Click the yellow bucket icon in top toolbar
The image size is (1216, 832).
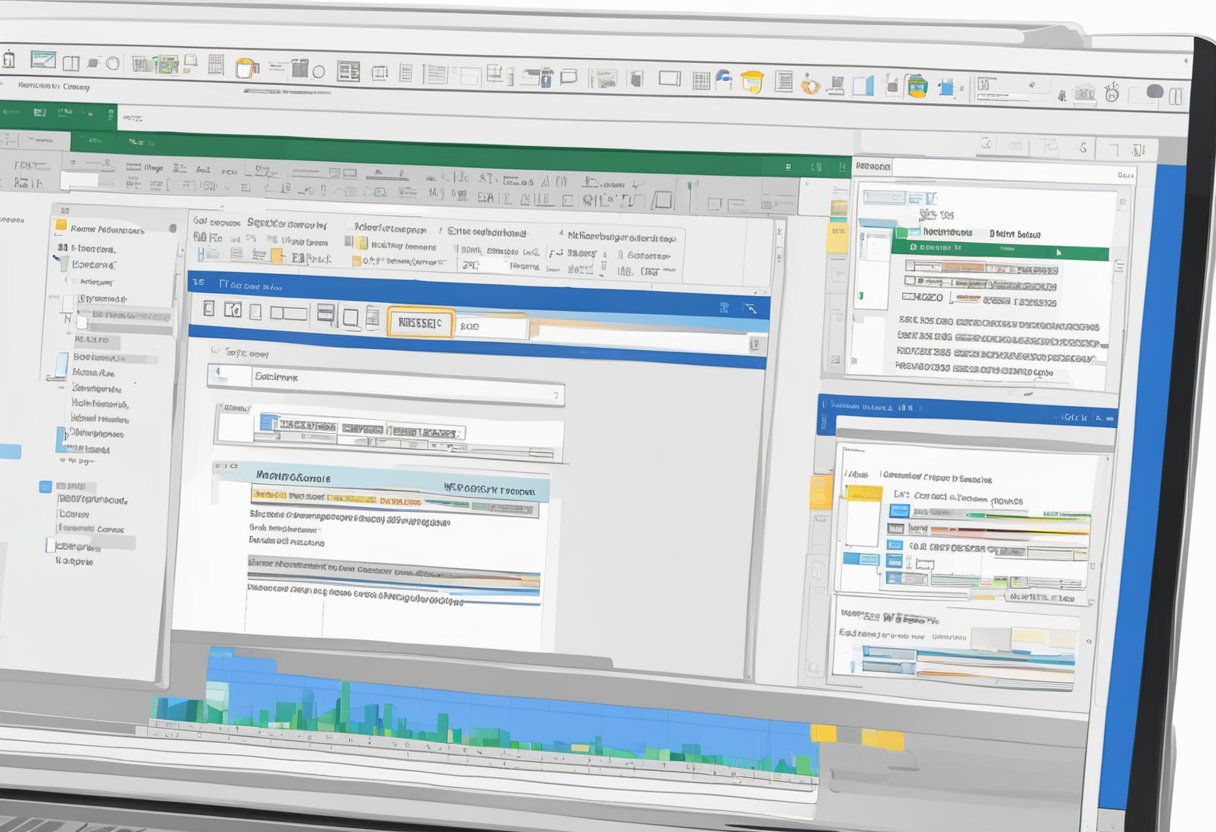(x=752, y=82)
